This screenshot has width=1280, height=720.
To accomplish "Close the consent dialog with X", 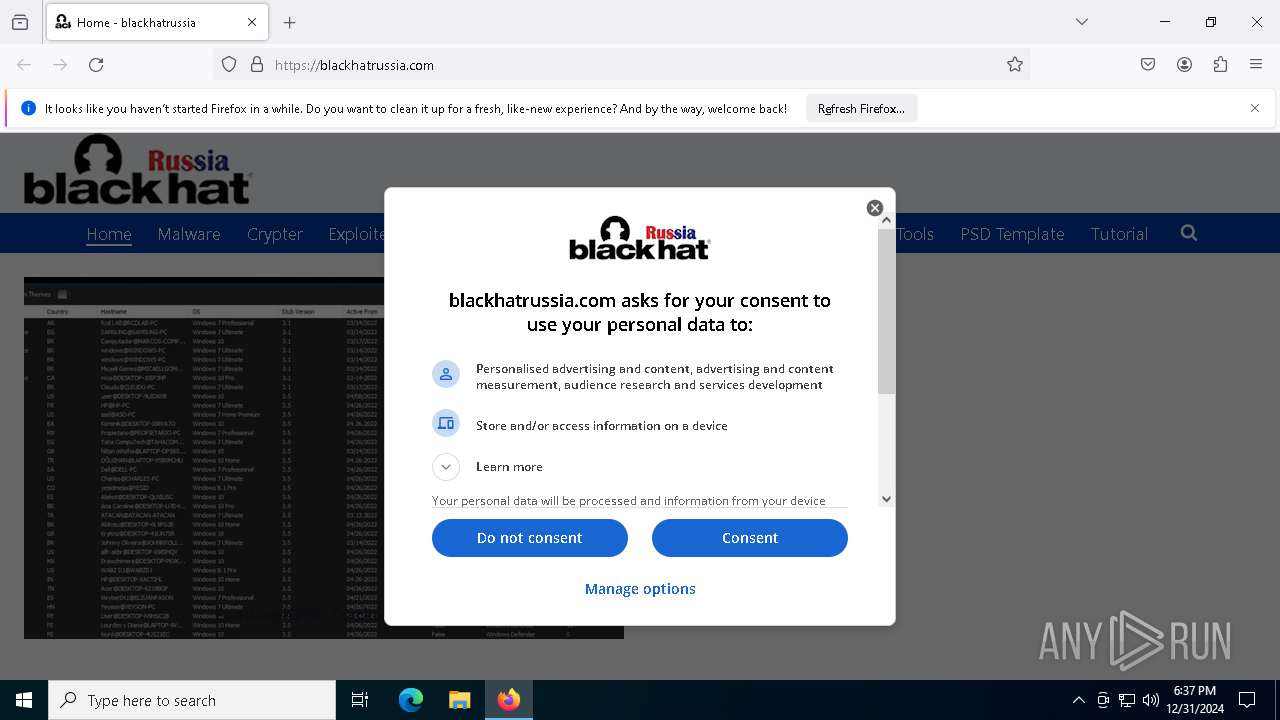I will pos(875,208).
